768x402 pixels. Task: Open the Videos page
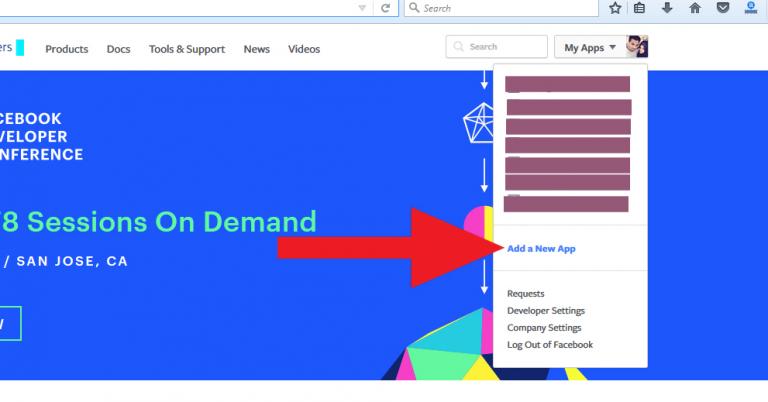304,49
